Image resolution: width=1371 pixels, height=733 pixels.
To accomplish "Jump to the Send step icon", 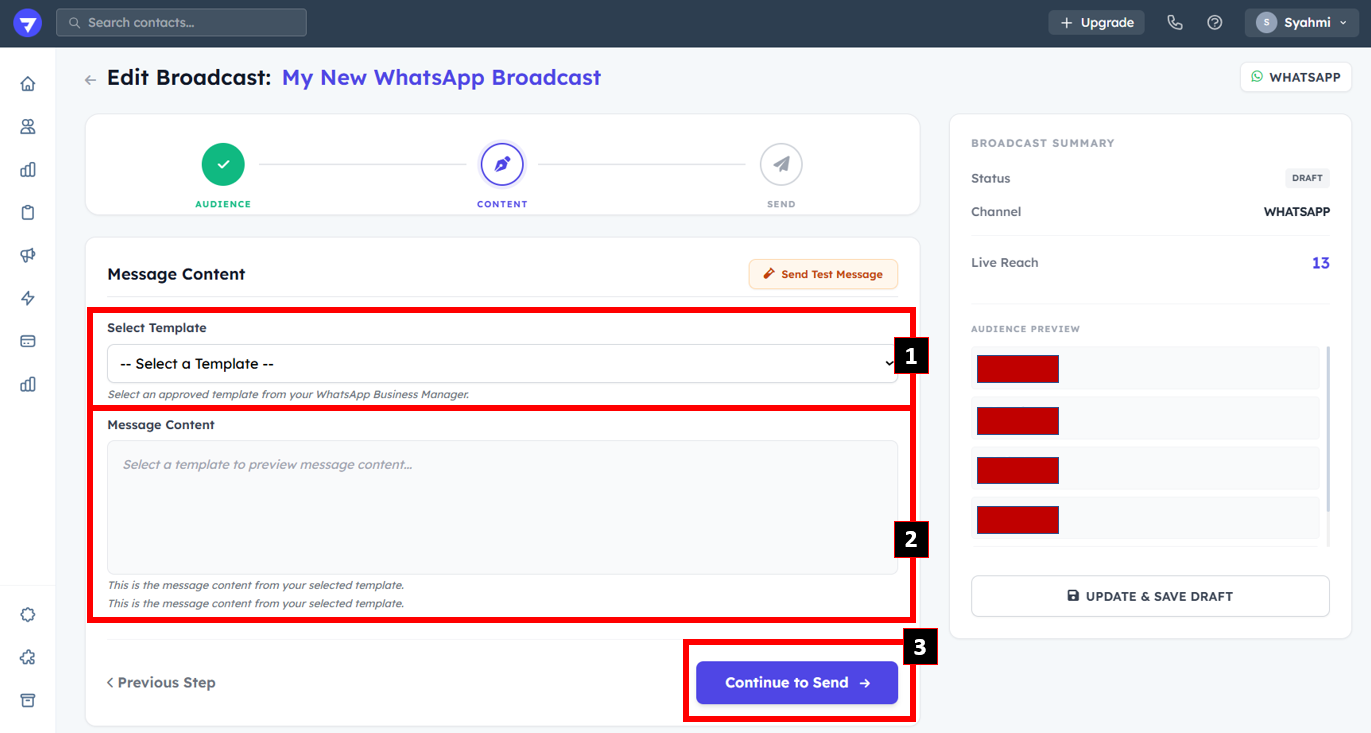I will point(781,165).
